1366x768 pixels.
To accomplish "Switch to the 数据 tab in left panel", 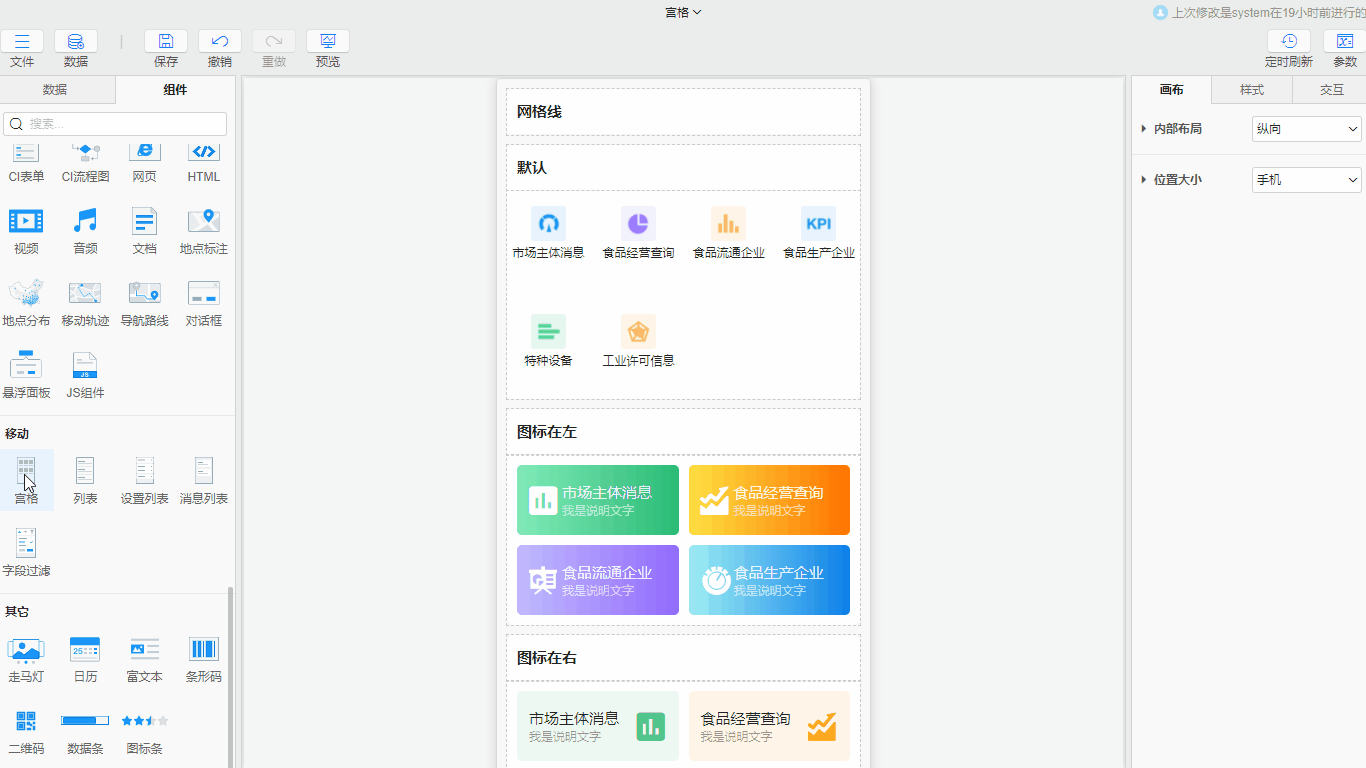I will pos(55,90).
